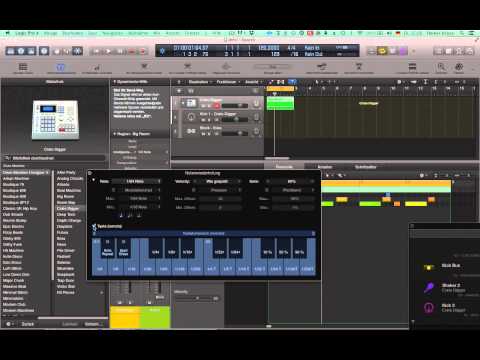Open Quick Help from the control bar
Viewport: 480px width, 360px height.
(x=44, y=51)
